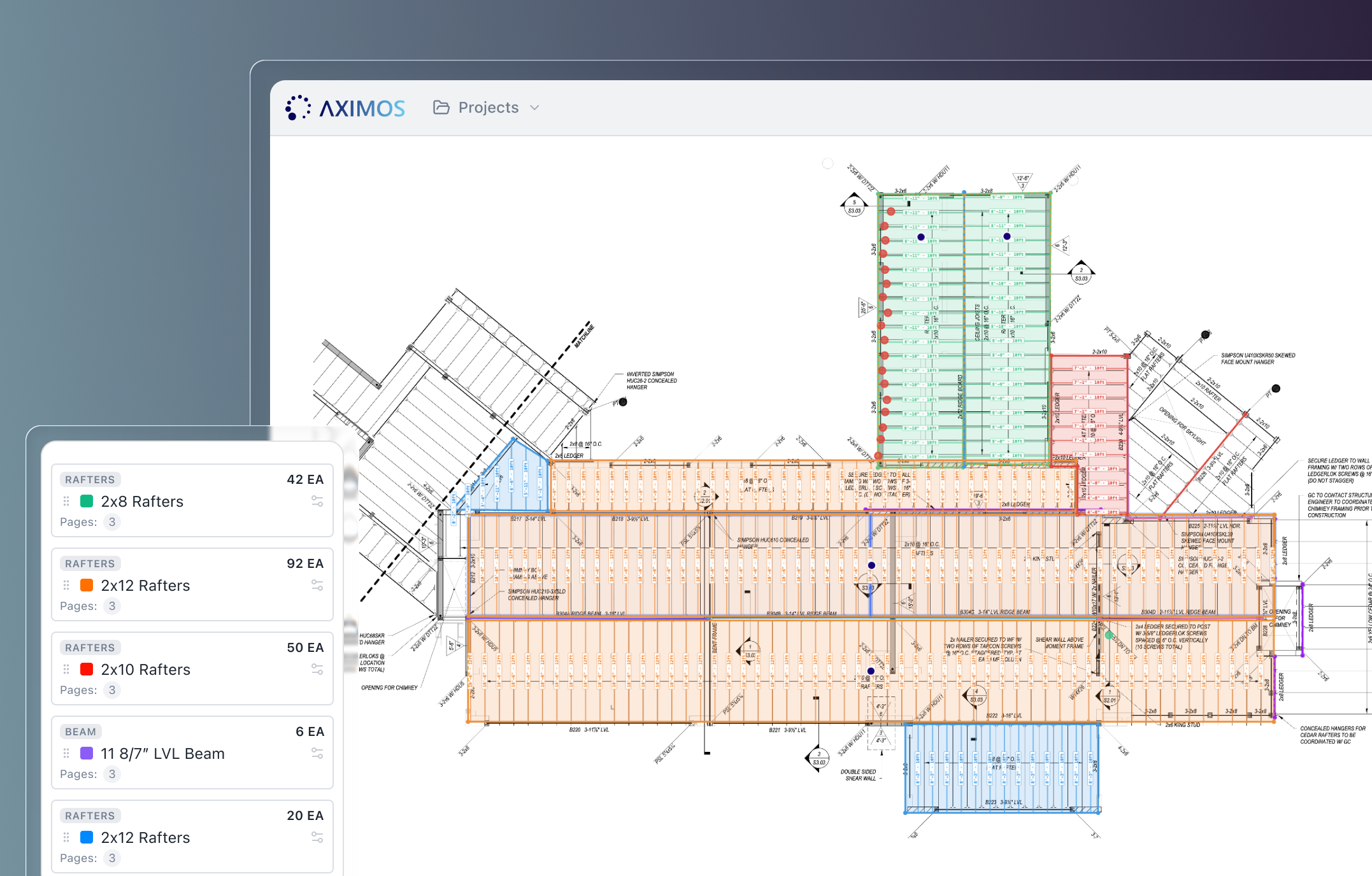Click the 42 EA count
1372x876 pixels.
tap(305, 479)
